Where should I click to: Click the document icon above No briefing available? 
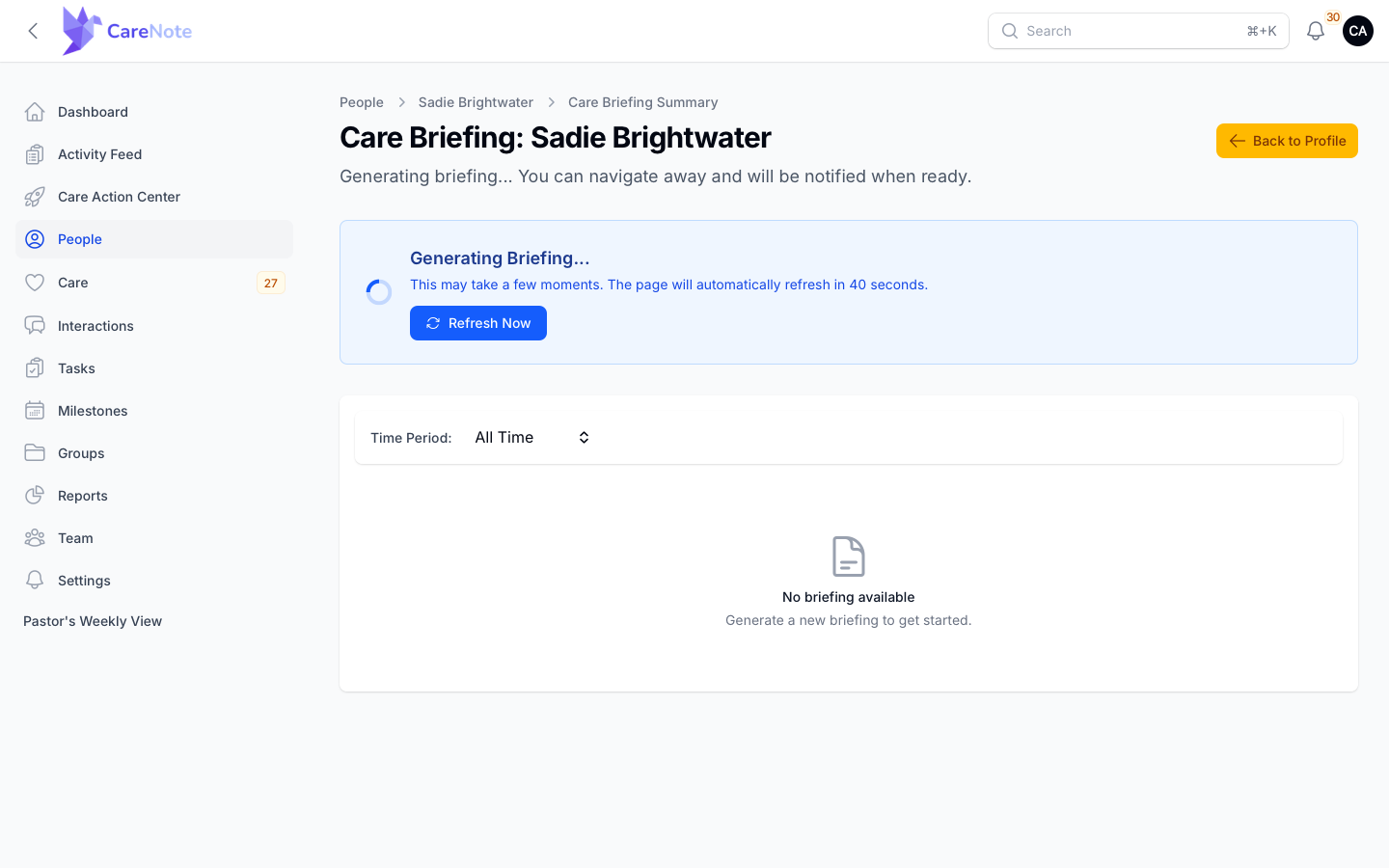pos(849,556)
